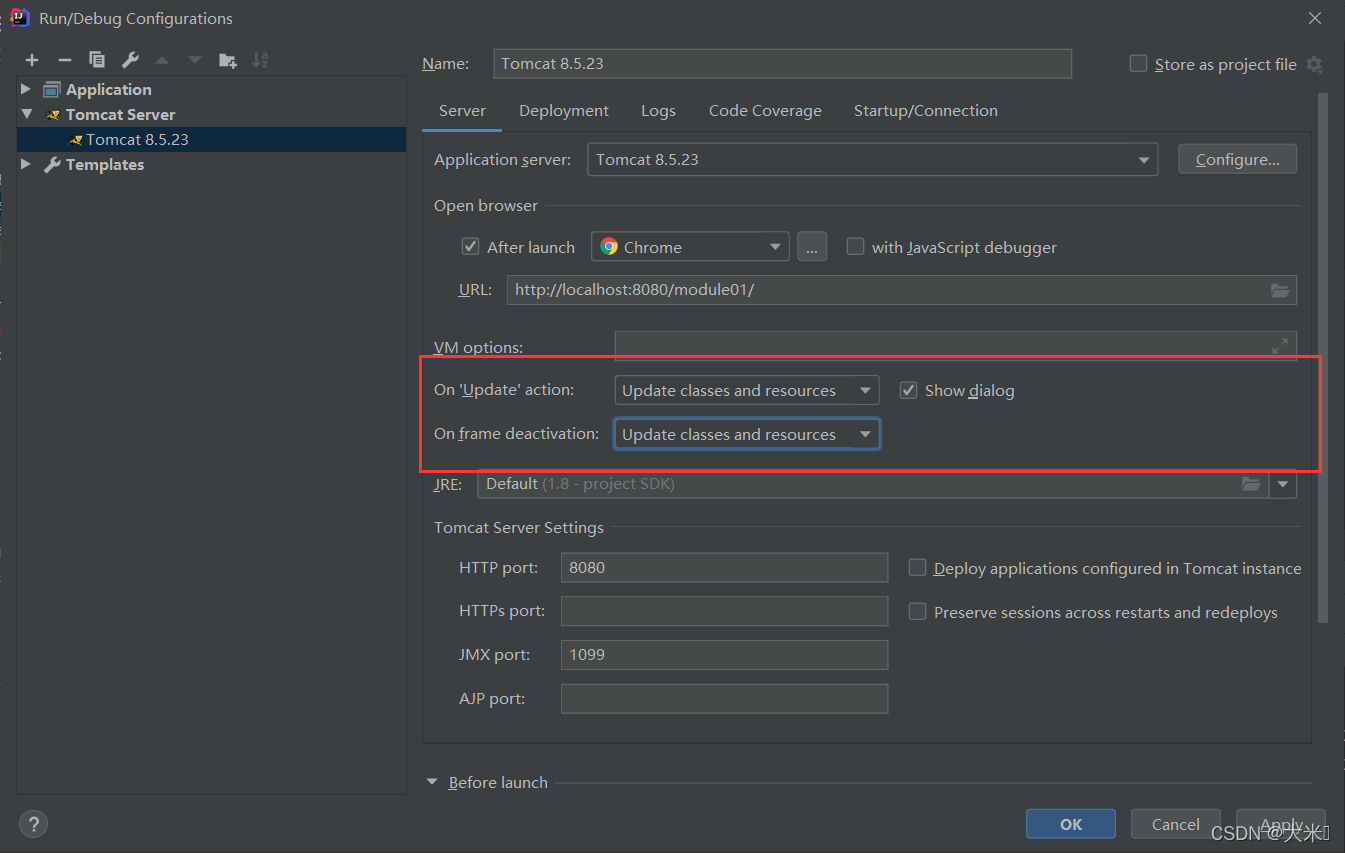Switch to the Code Coverage tab
Screen dimensions: 1345x853
point(765,111)
